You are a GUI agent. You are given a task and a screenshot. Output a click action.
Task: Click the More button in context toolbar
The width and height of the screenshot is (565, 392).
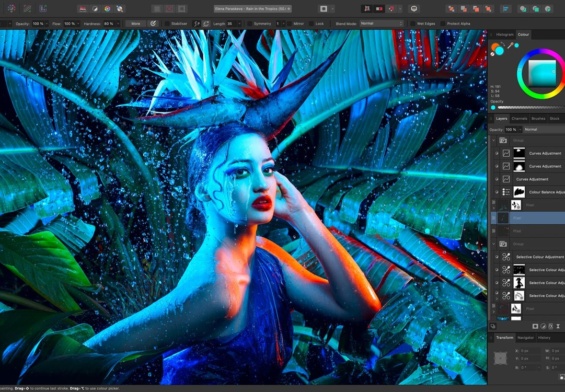[x=135, y=23]
